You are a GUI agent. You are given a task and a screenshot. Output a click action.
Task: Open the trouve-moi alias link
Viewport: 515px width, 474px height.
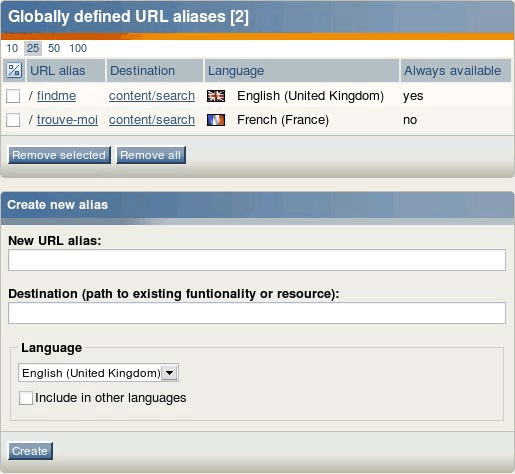pyautogui.click(x=67, y=120)
